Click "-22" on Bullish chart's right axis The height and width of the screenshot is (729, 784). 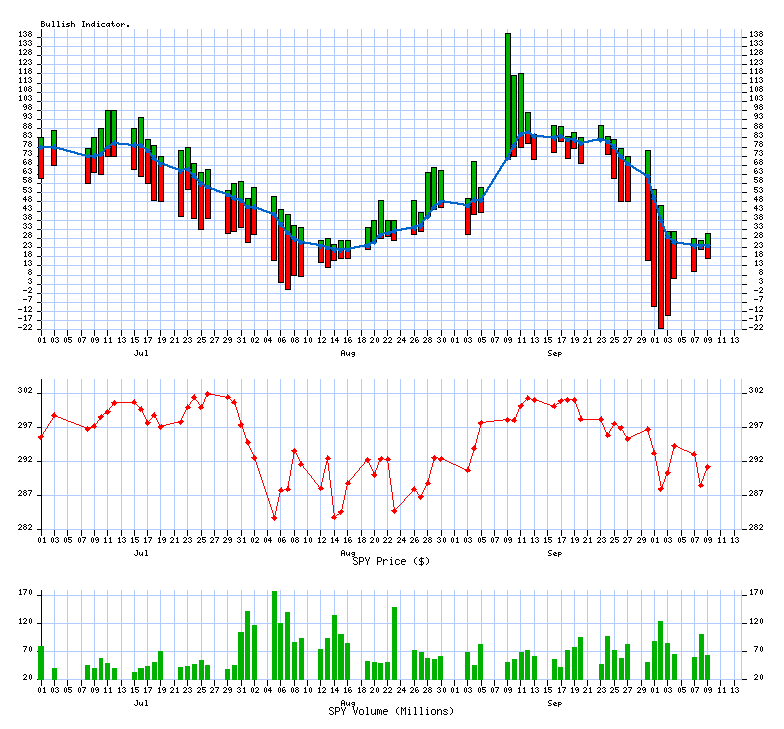tap(757, 327)
